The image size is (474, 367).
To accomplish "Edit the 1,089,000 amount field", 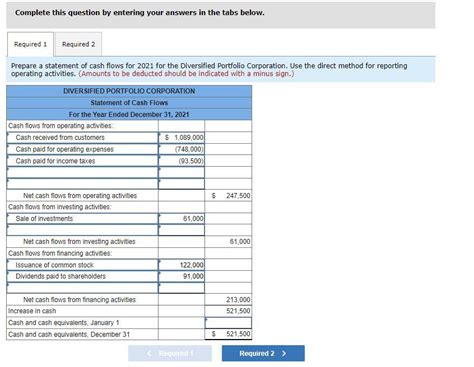I will click(181, 138).
